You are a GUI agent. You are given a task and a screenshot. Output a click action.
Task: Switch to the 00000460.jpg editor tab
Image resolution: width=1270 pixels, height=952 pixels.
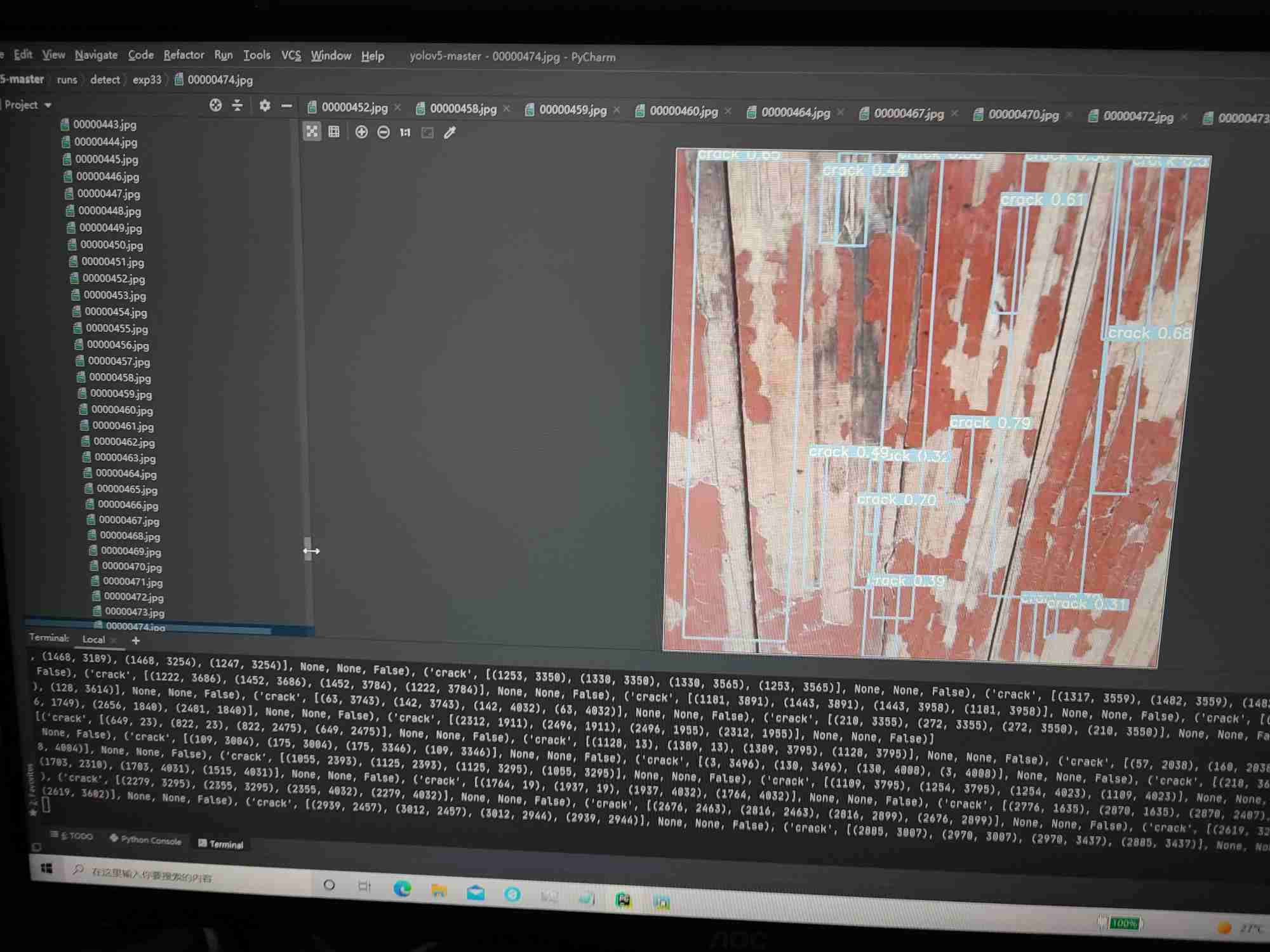[683, 112]
